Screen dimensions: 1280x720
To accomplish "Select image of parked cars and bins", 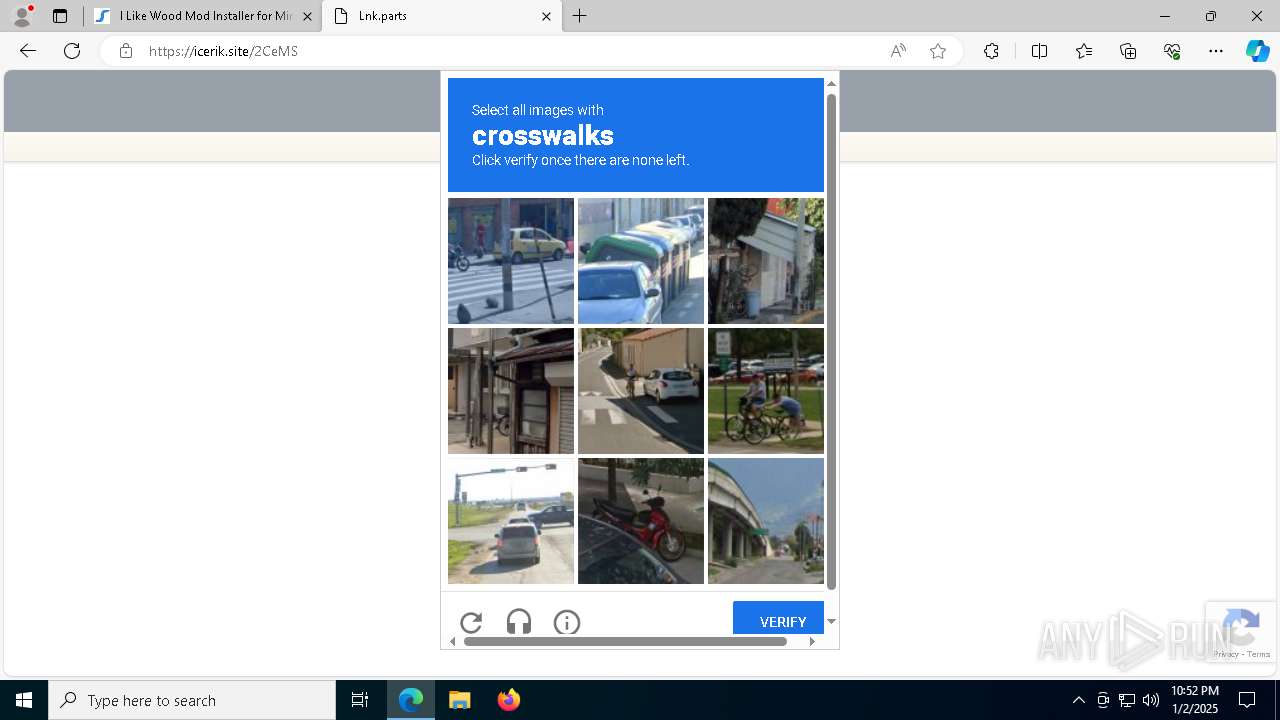I will coord(641,261).
